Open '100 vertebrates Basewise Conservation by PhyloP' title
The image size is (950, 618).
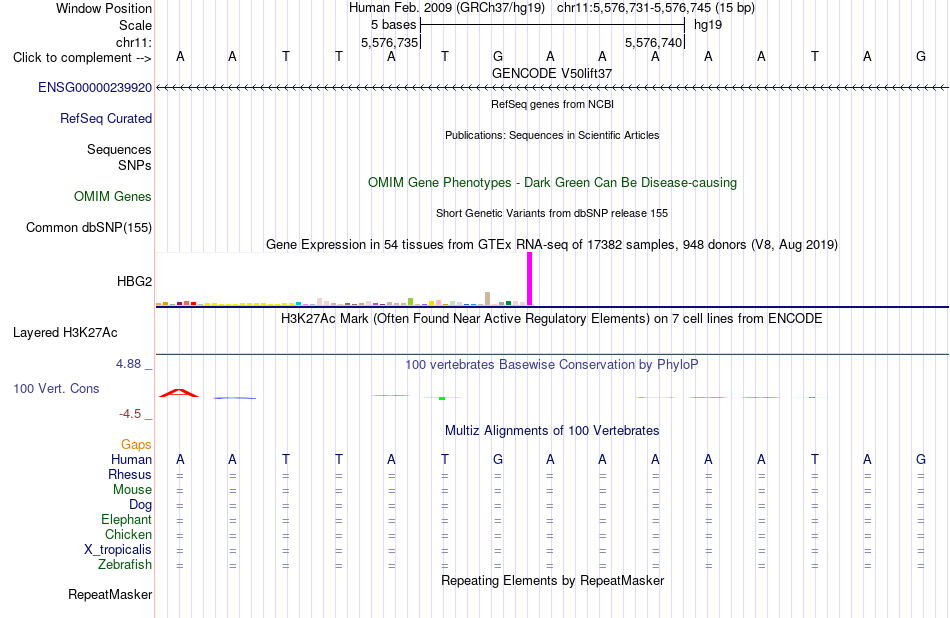(x=552, y=365)
